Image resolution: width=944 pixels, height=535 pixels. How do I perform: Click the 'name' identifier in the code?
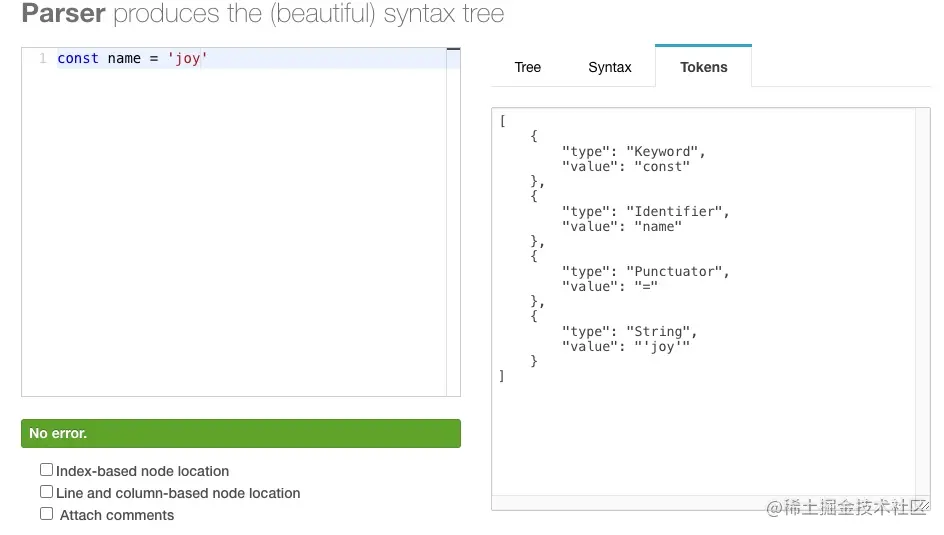point(124,59)
